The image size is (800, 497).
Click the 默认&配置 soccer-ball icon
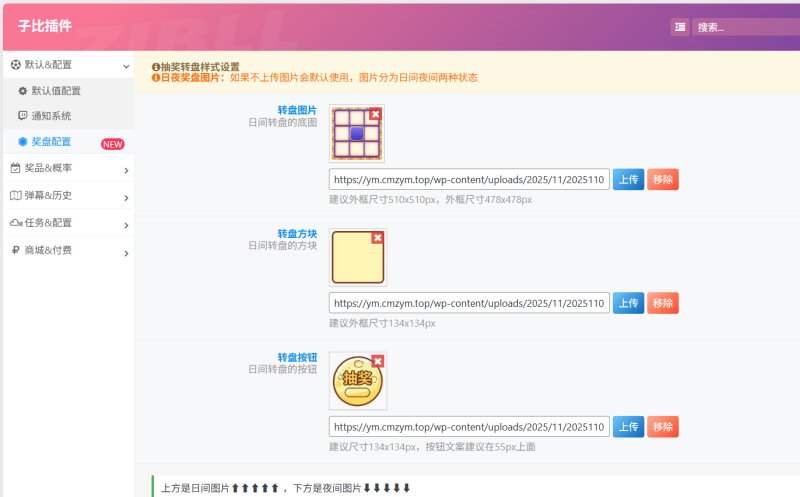tap(16, 65)
